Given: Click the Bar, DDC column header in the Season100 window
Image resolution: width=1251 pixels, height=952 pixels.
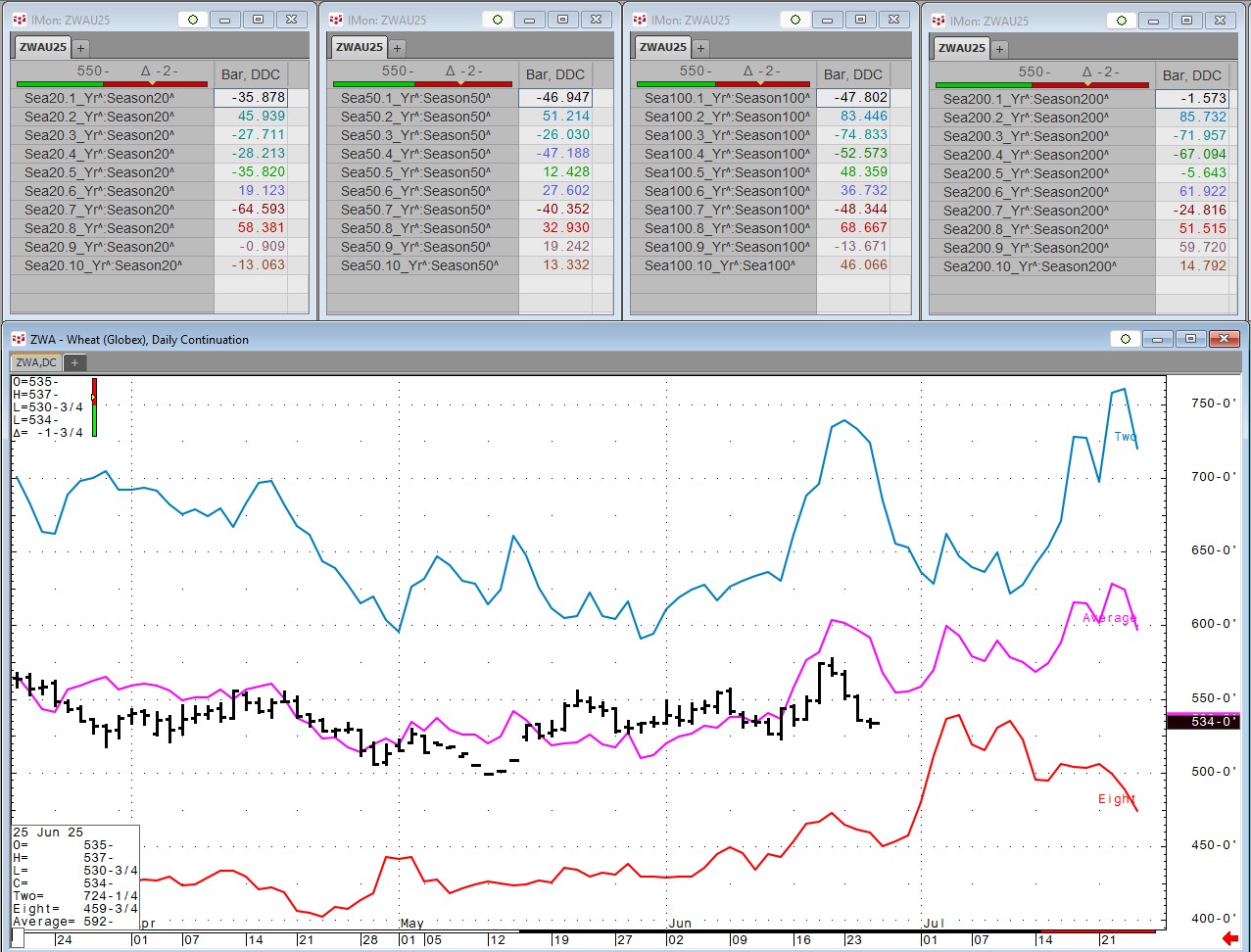Looking at the screenshot, I should 853,74.
